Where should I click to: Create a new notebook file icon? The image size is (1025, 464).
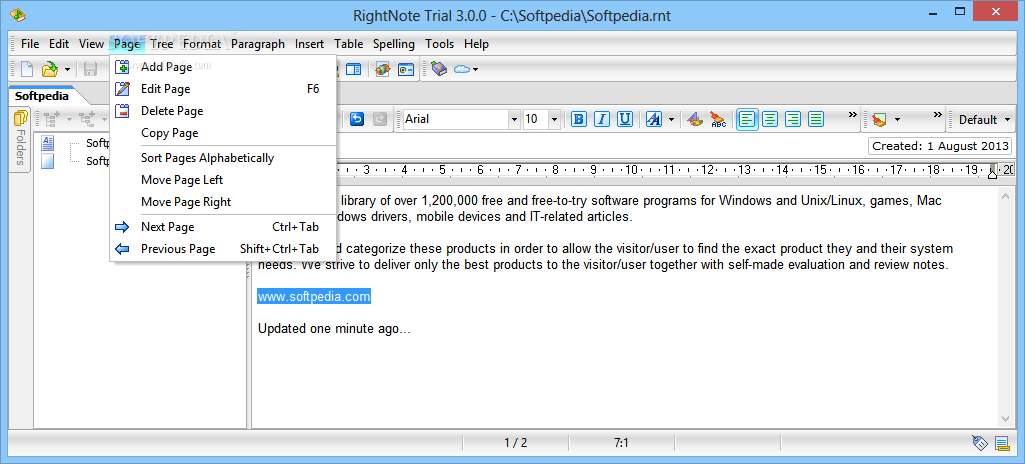pyautogui.click(x=27, y=69)
